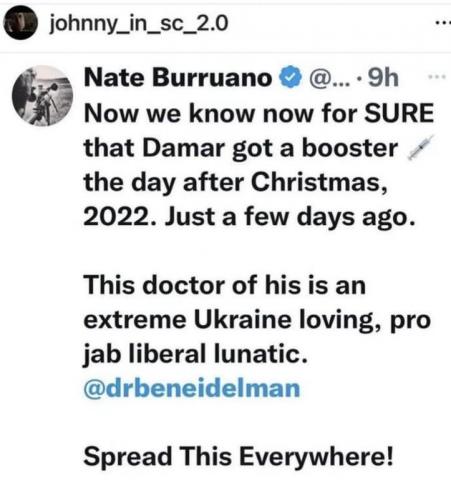Click the line "Now we know now for SURE"
The height and width of the screenshot is (500, 451).
(x=259, y=113)
